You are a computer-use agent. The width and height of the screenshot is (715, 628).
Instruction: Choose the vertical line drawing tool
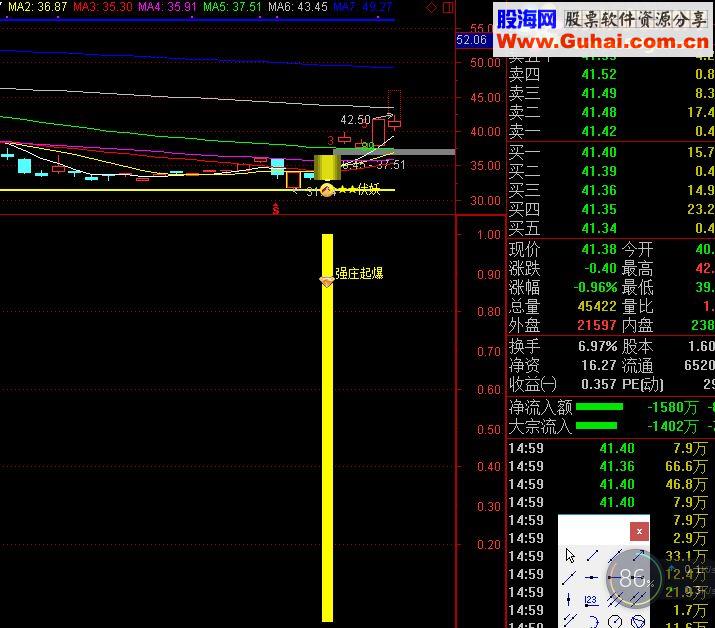click(x=568, y=600)
